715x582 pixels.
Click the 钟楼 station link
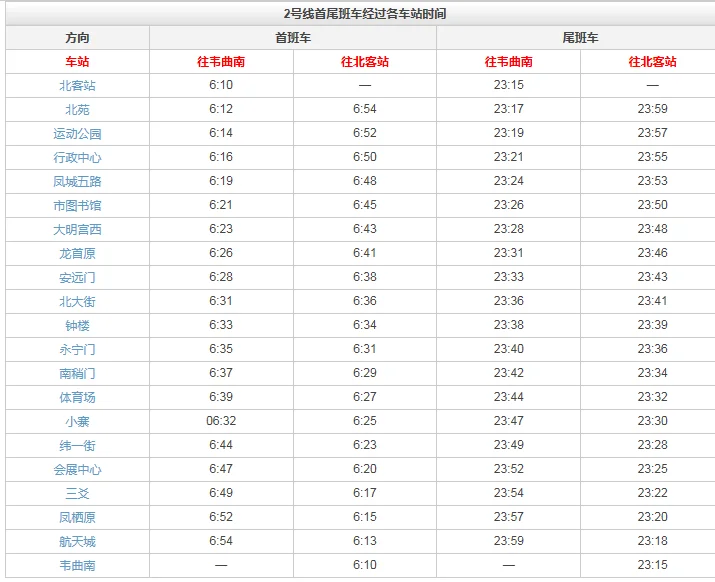[77, 325]
